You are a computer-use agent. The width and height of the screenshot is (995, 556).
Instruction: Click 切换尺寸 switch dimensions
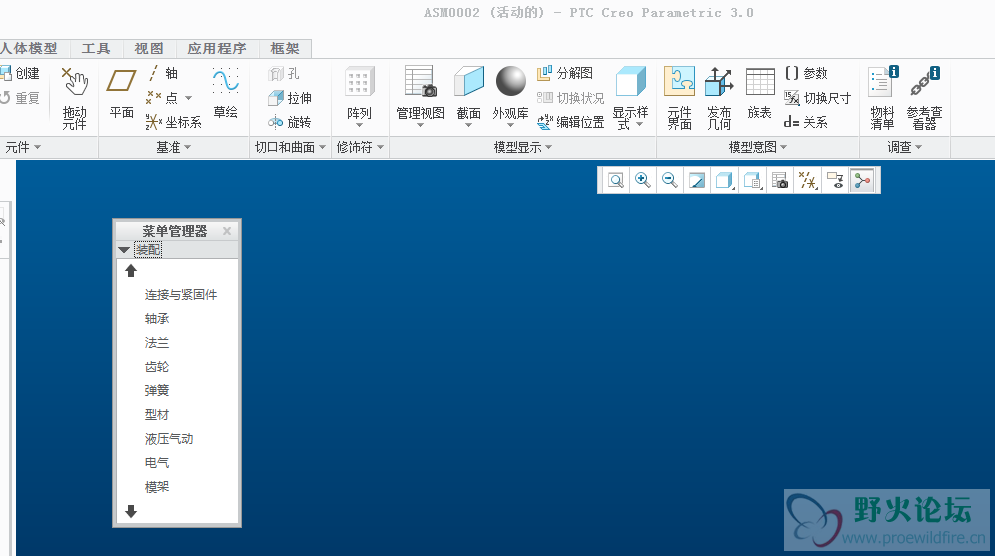[817, 98]
